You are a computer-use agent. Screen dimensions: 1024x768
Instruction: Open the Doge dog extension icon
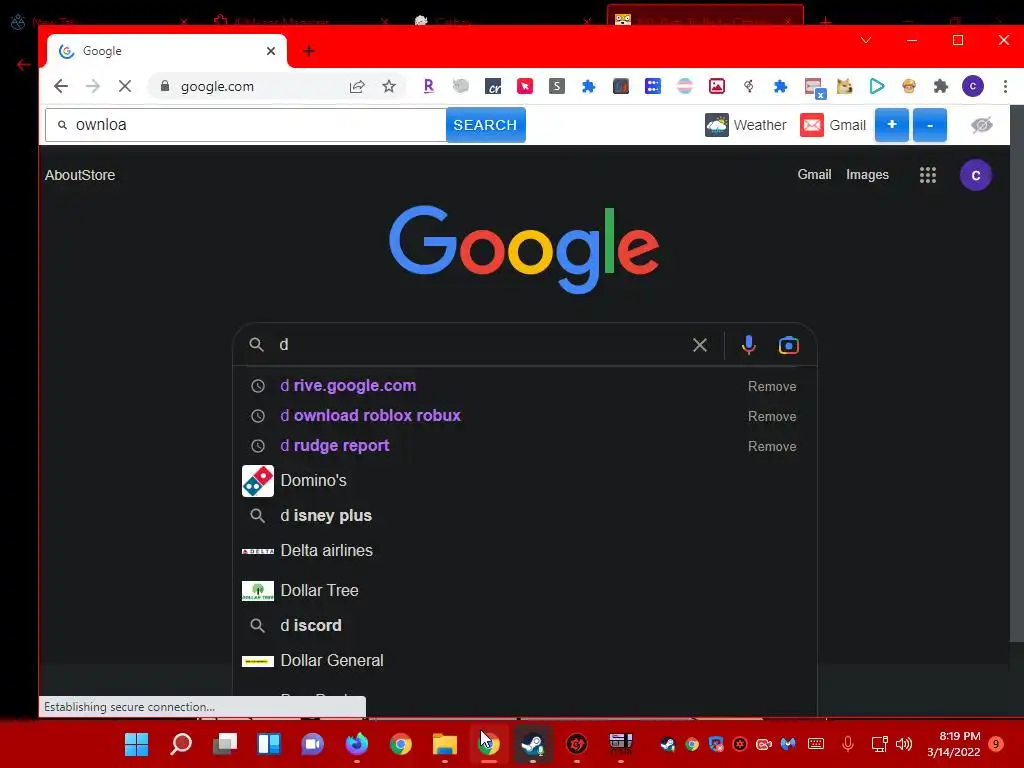tap(844, 86)
